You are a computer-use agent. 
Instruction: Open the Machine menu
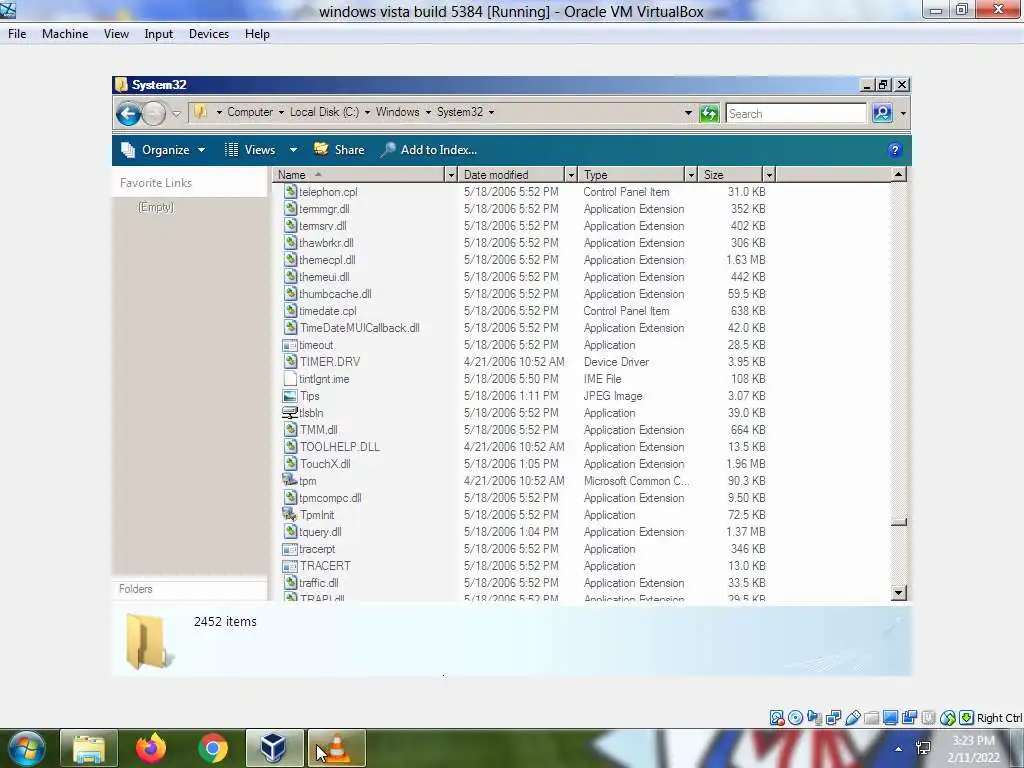tap(65, 34)
